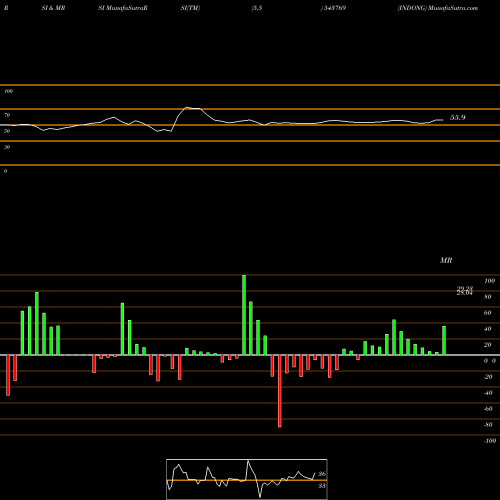Click the MR panel title label
The height and width of the screenshot is (500, 500).
point(446,260)
